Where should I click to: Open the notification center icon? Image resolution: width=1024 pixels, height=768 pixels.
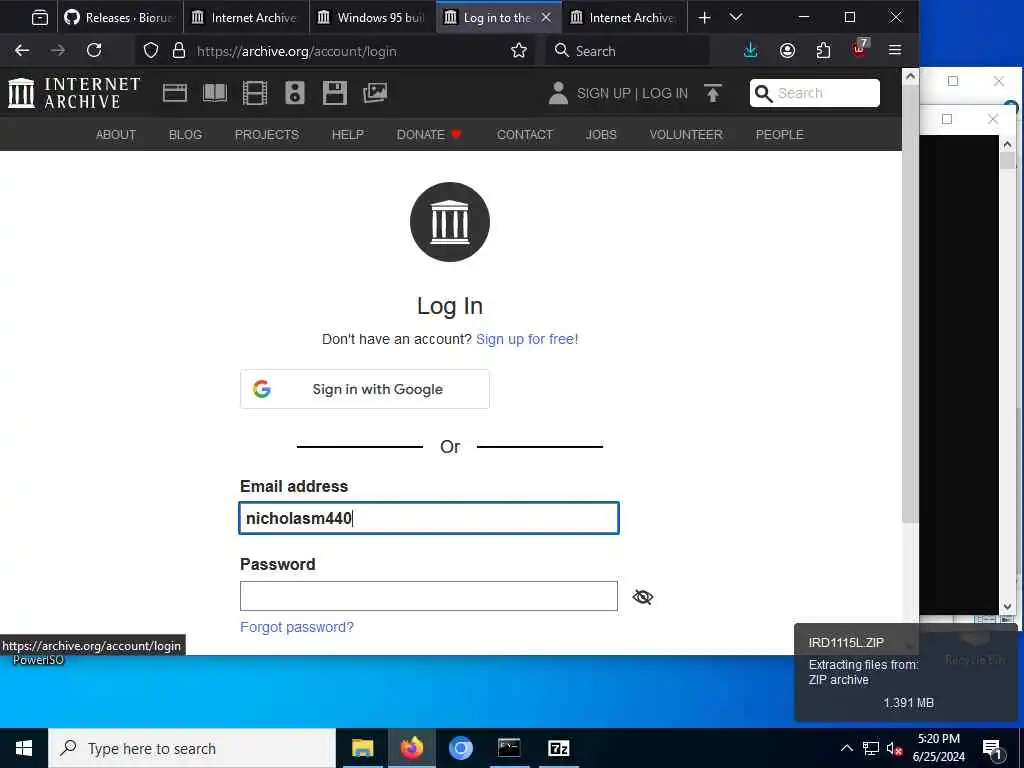tap(993, 748)
